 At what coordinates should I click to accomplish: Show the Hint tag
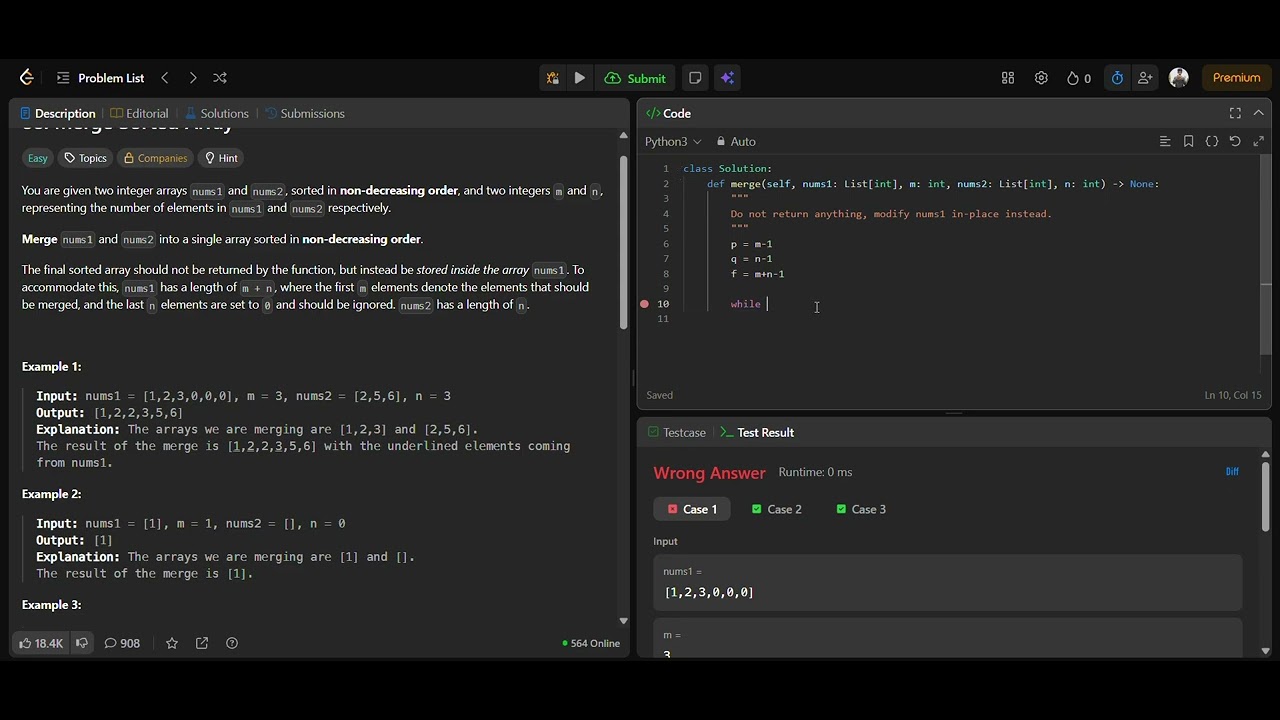point(221,158)
